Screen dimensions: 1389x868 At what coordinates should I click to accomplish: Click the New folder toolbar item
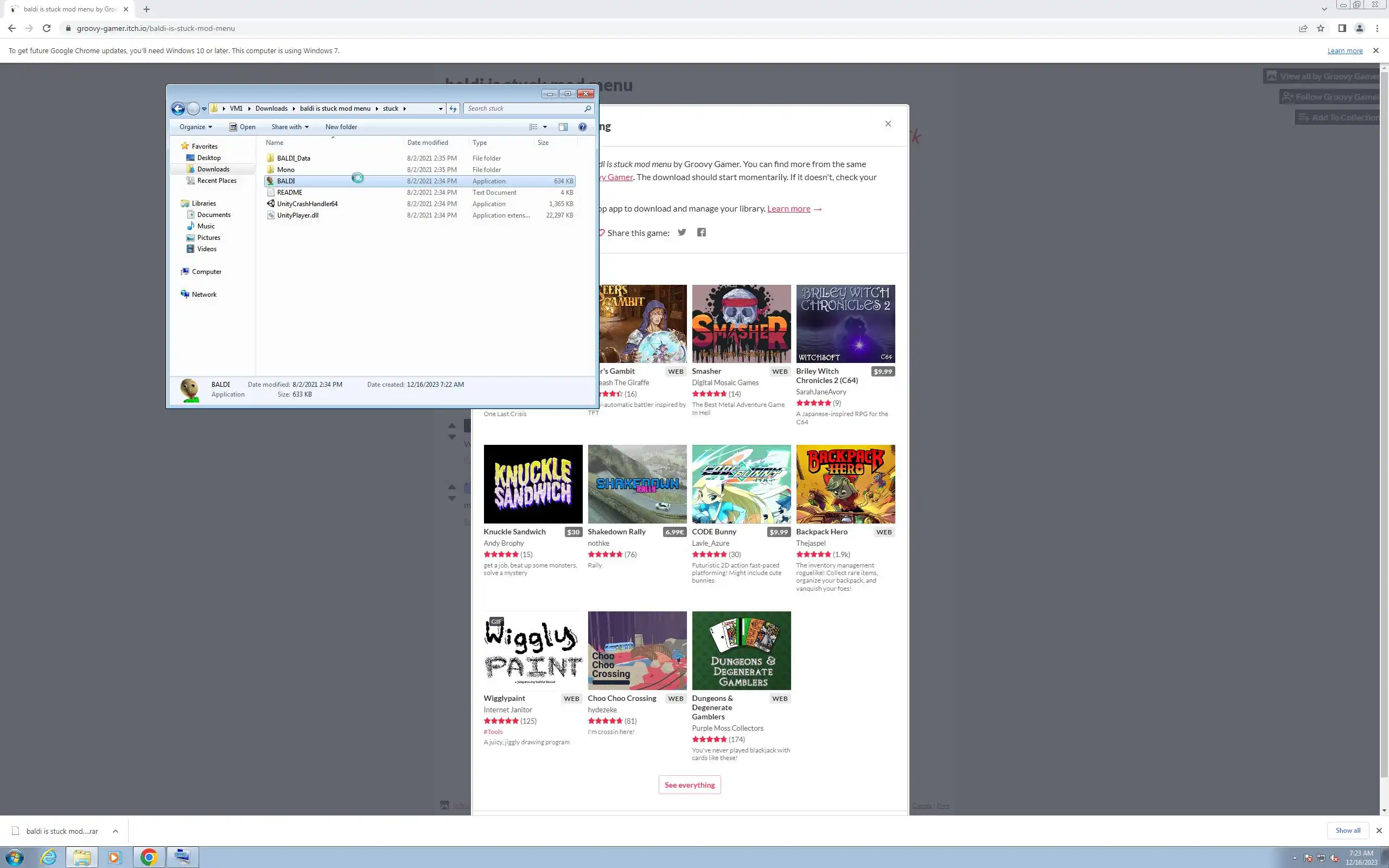(x=341, y=127)
